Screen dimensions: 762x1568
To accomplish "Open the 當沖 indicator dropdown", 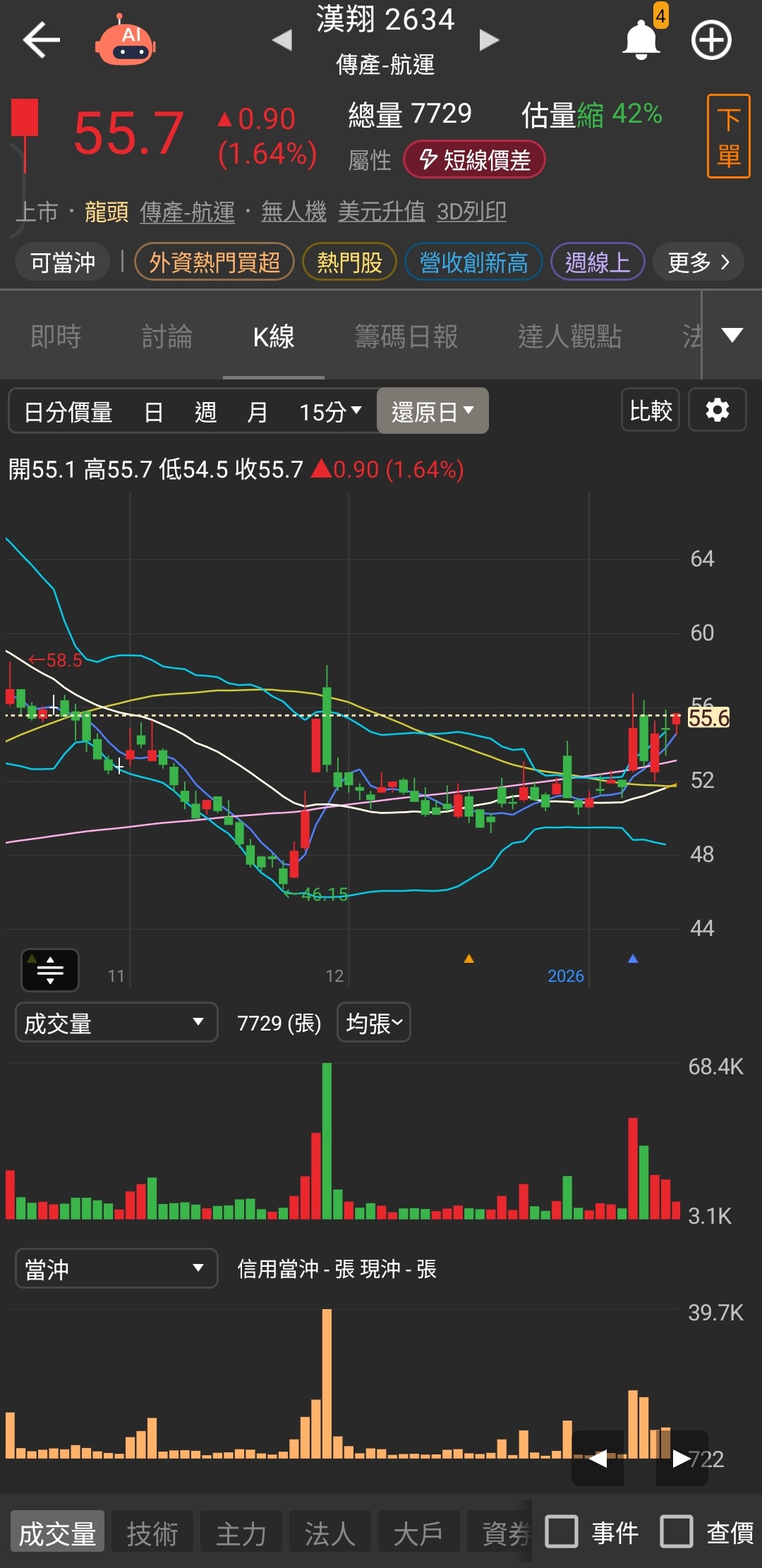I will click(116, 1269).
